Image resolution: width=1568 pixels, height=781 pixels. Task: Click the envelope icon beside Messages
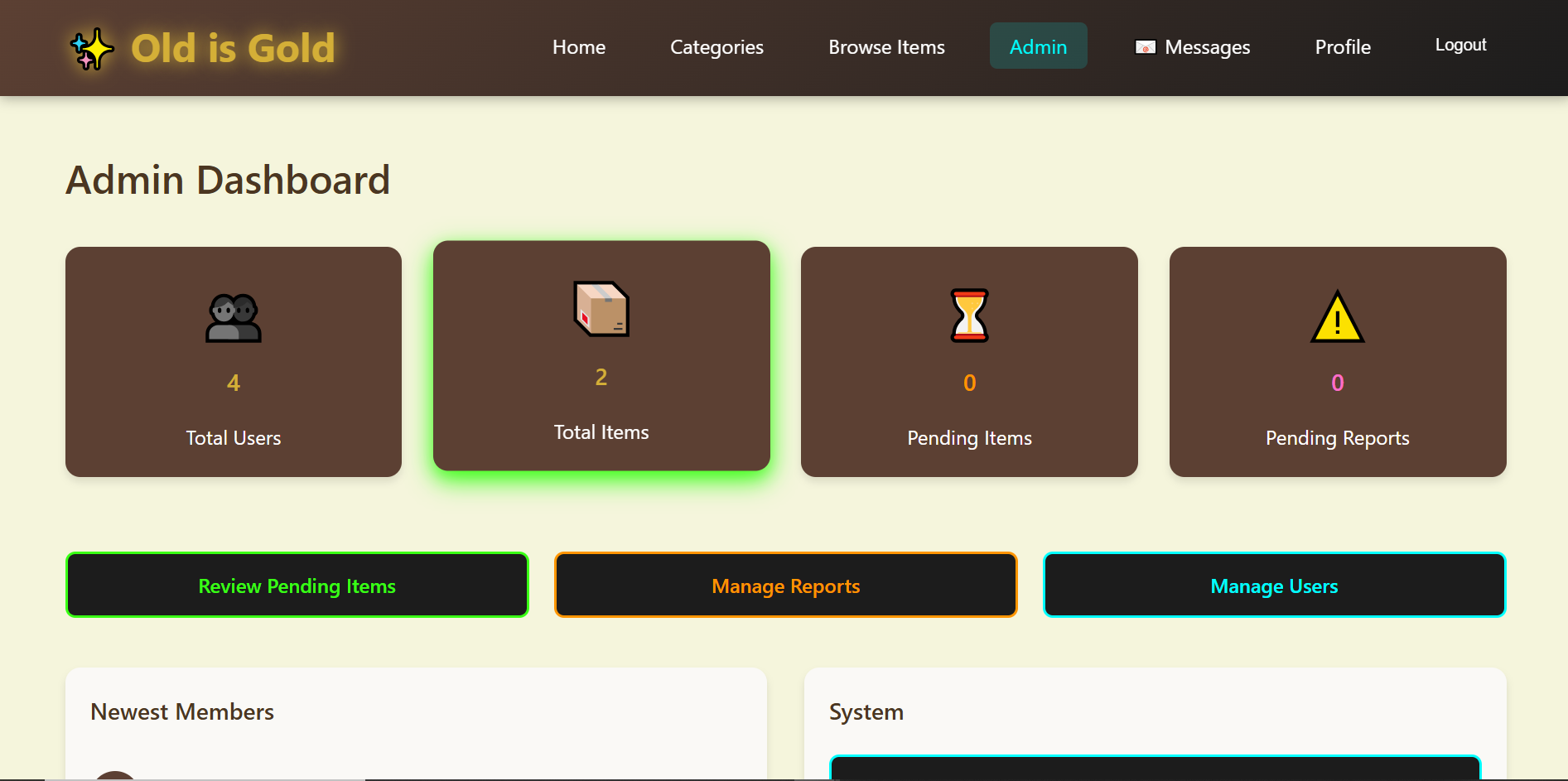(x=1145, y=48)
